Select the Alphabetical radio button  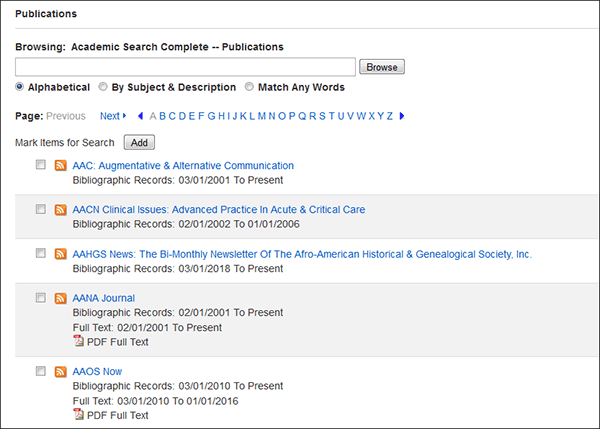point(20,87)
